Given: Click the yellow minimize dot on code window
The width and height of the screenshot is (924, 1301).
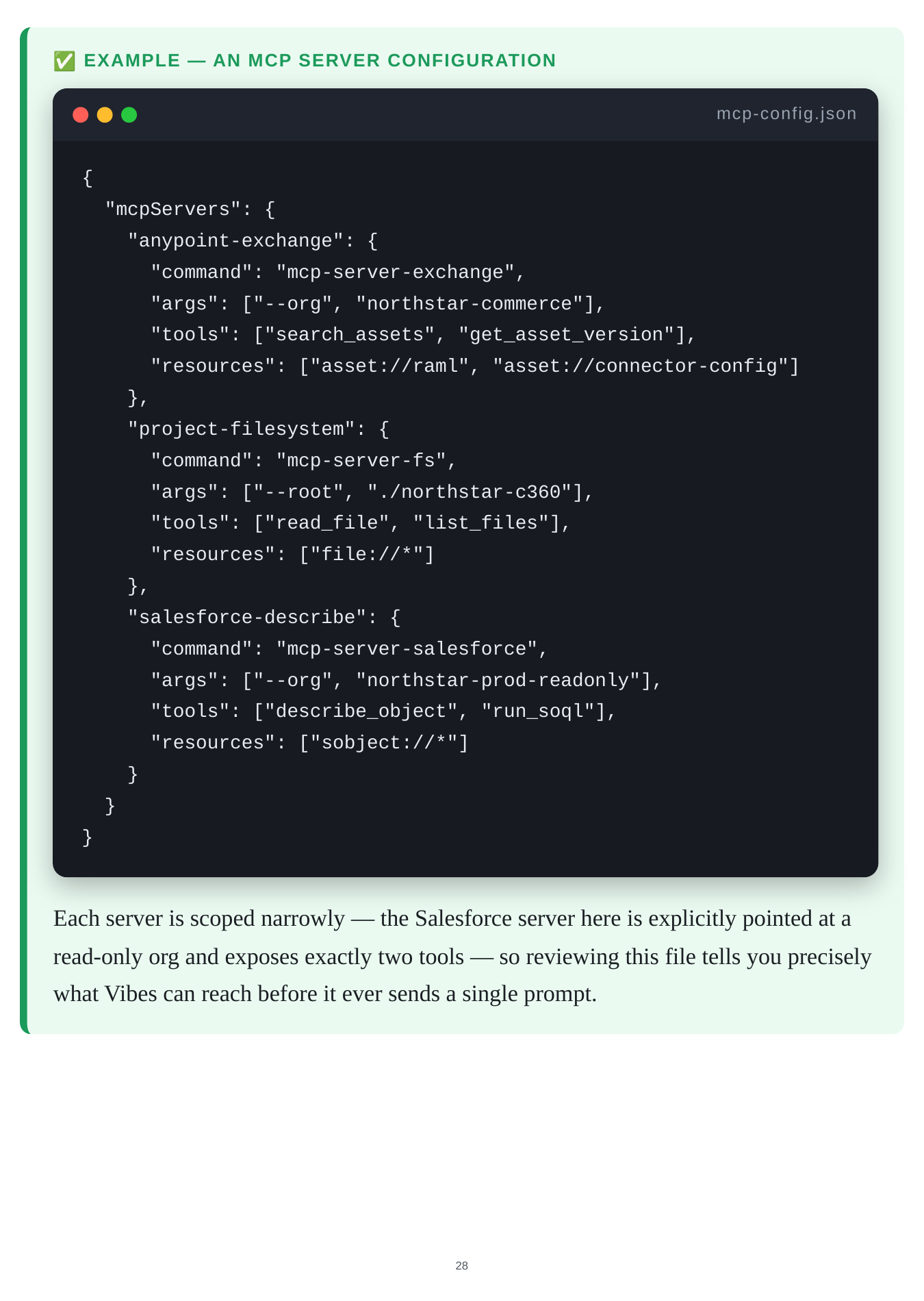Looking at the screenshot, I should coord(105,115).
